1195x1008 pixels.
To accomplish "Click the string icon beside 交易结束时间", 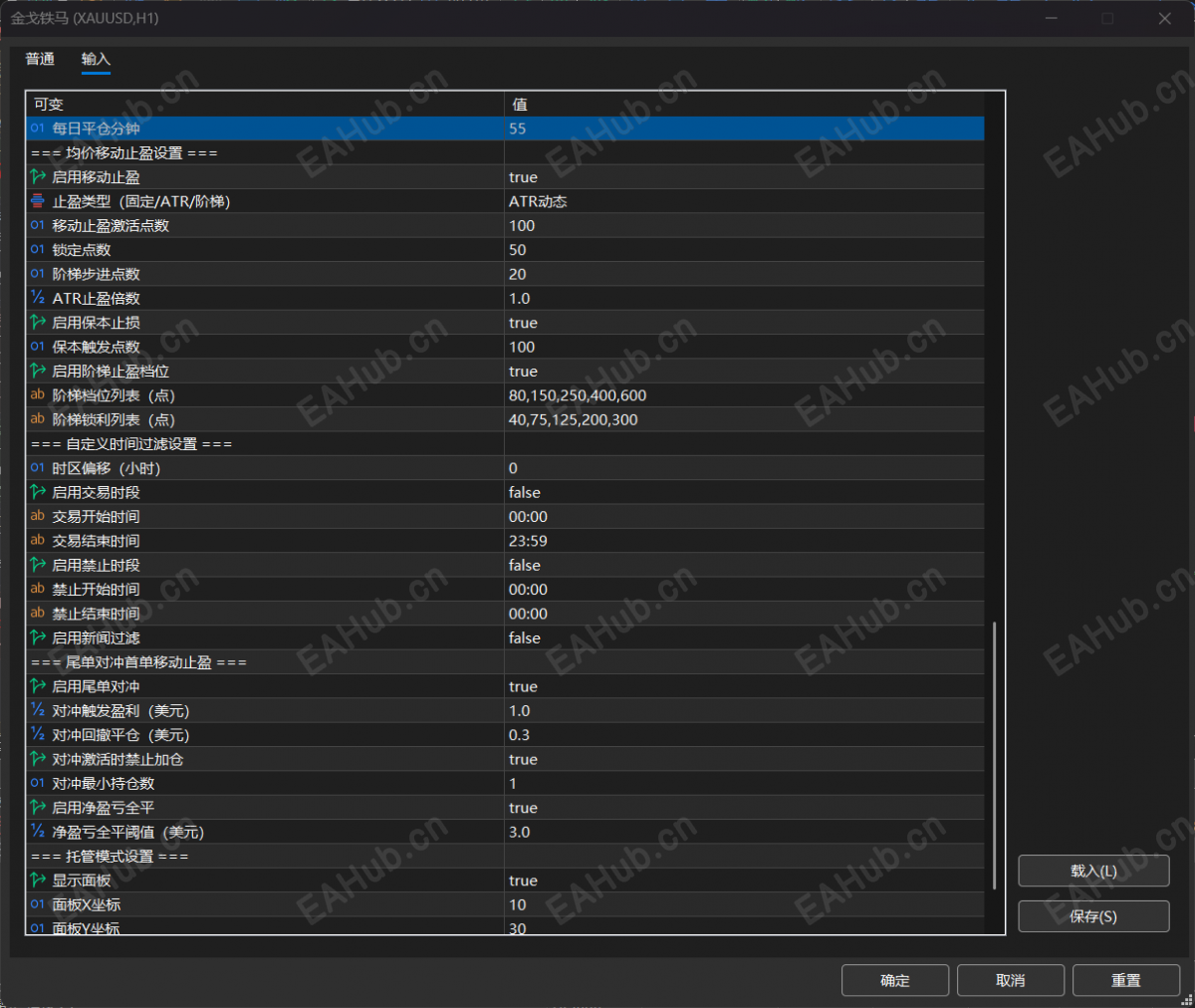I will click(x=38, y=541).
